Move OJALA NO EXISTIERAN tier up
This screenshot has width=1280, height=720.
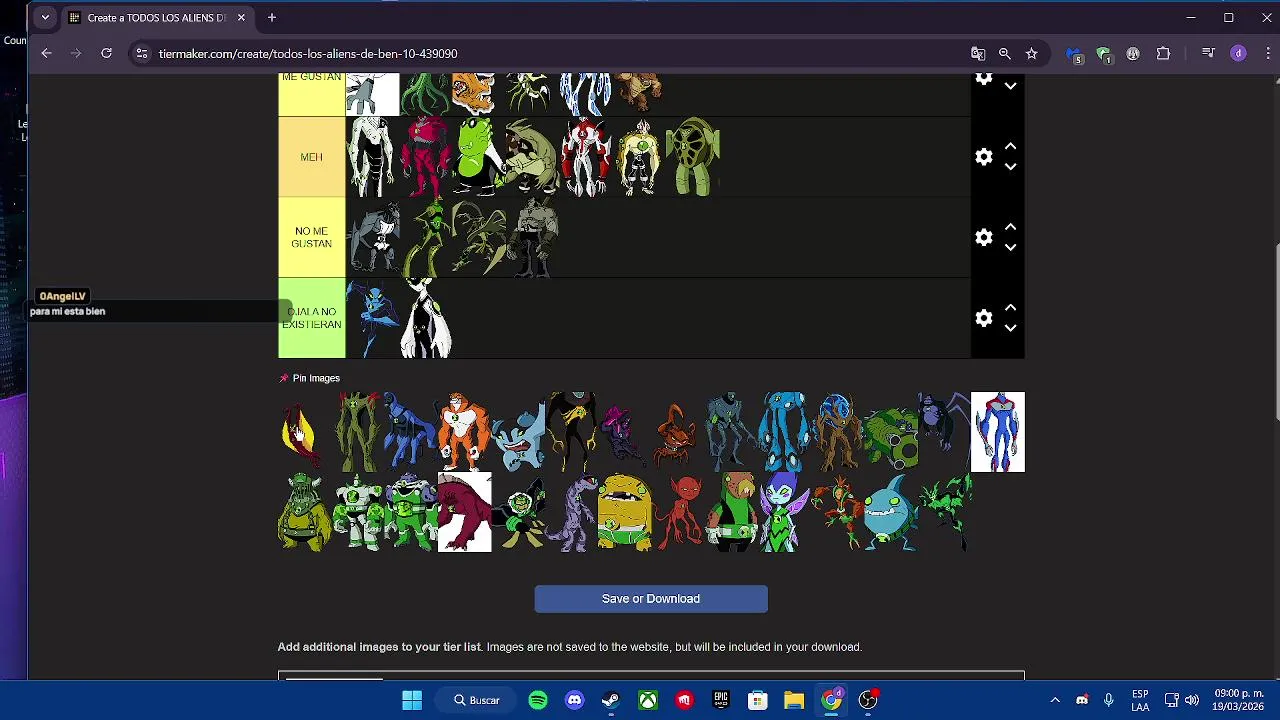pos(1010,307)
